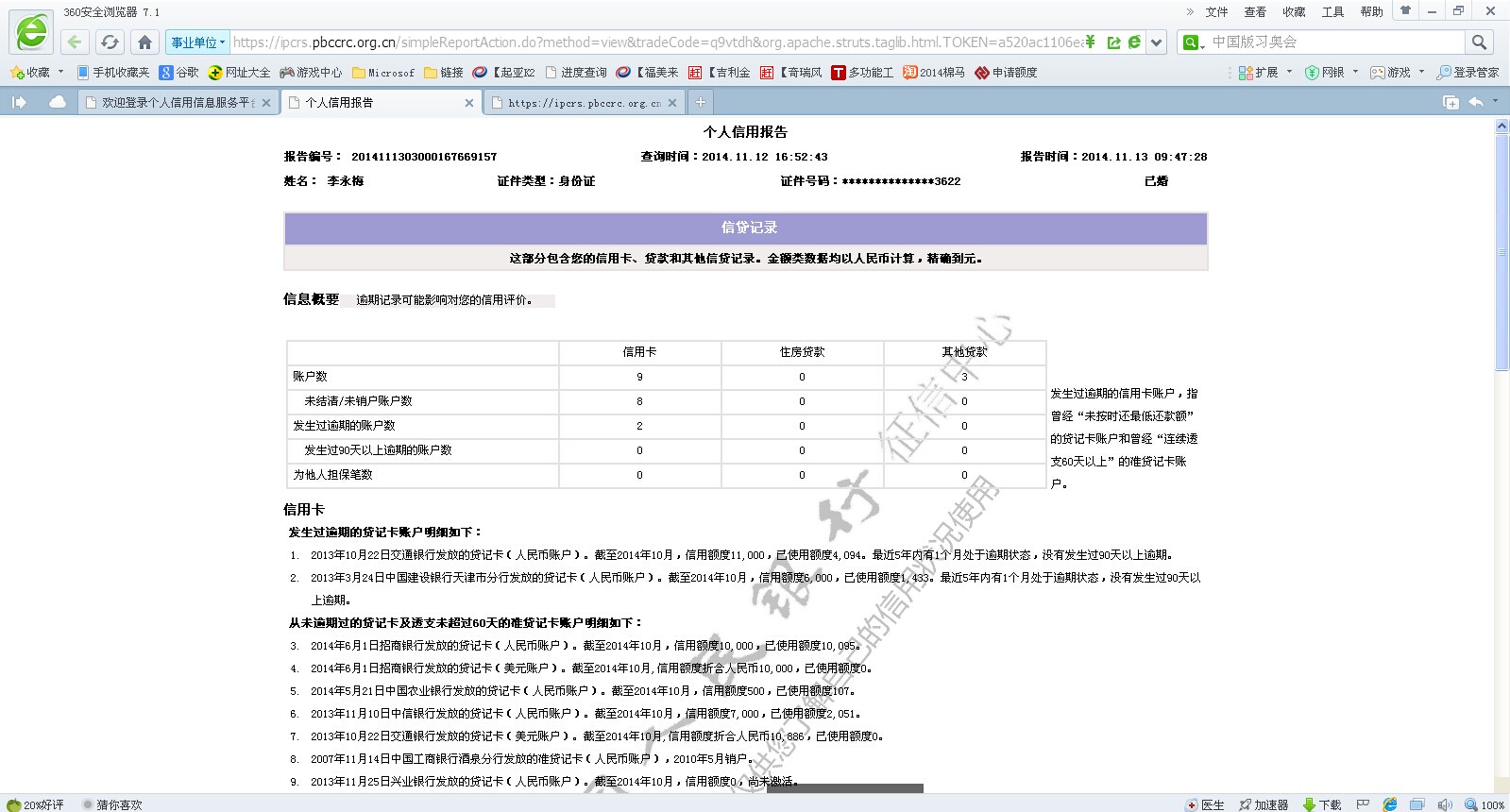The height and width of the screenshot is (812, 1510).
Task: Click the cloud sync icon in tab bar
Action: pos(58,102)
